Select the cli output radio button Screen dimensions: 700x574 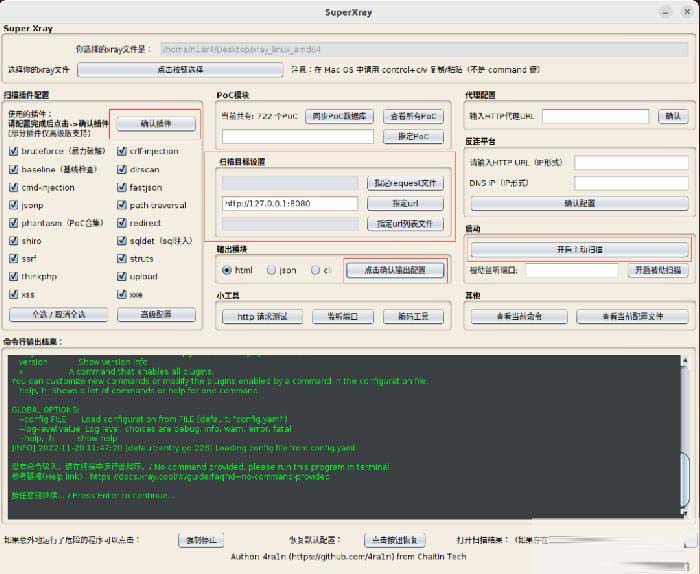click(316, 270)
